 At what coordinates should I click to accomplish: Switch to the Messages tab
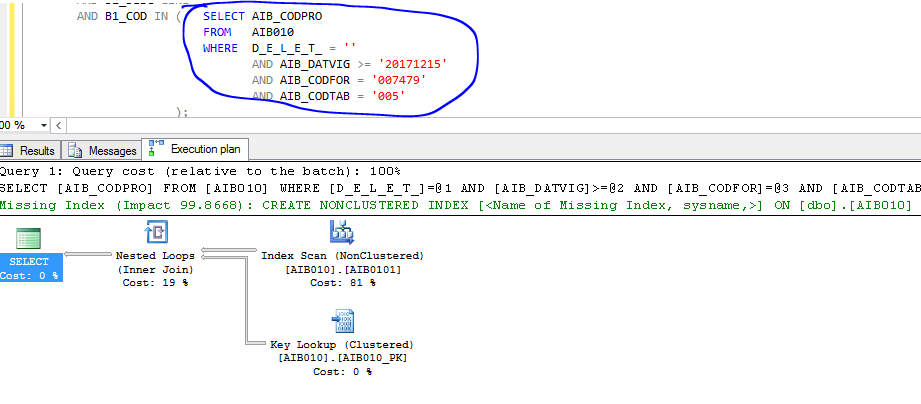tap(112, 150)
